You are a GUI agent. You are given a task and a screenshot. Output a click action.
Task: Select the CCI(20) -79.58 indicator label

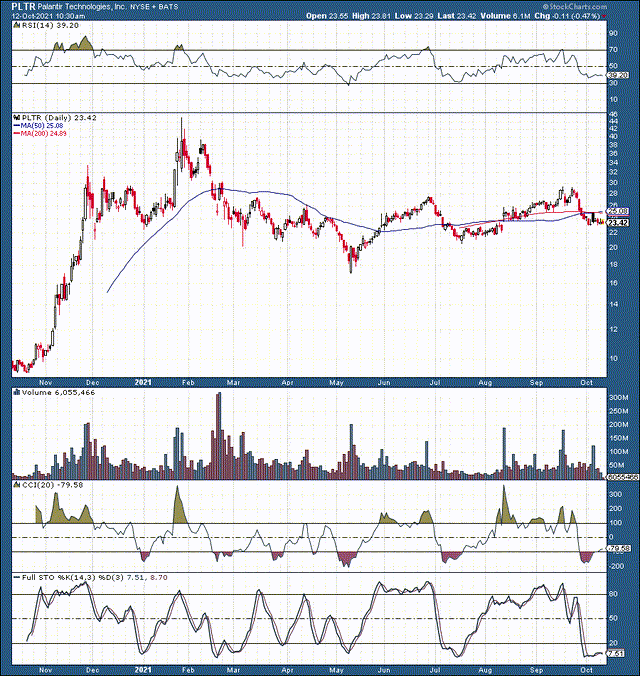pos(52,485)
